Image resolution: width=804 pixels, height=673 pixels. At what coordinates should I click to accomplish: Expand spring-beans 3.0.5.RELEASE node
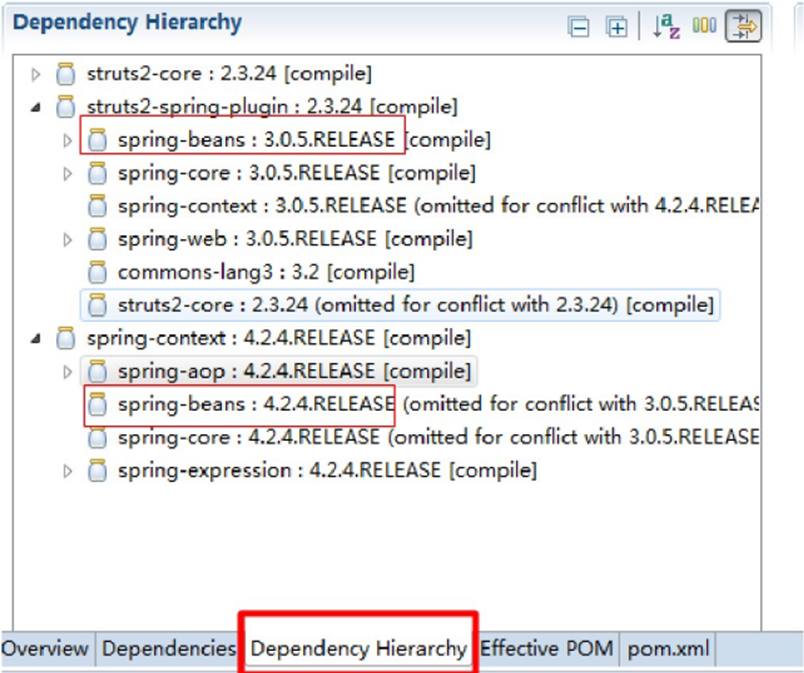[67, 140]
